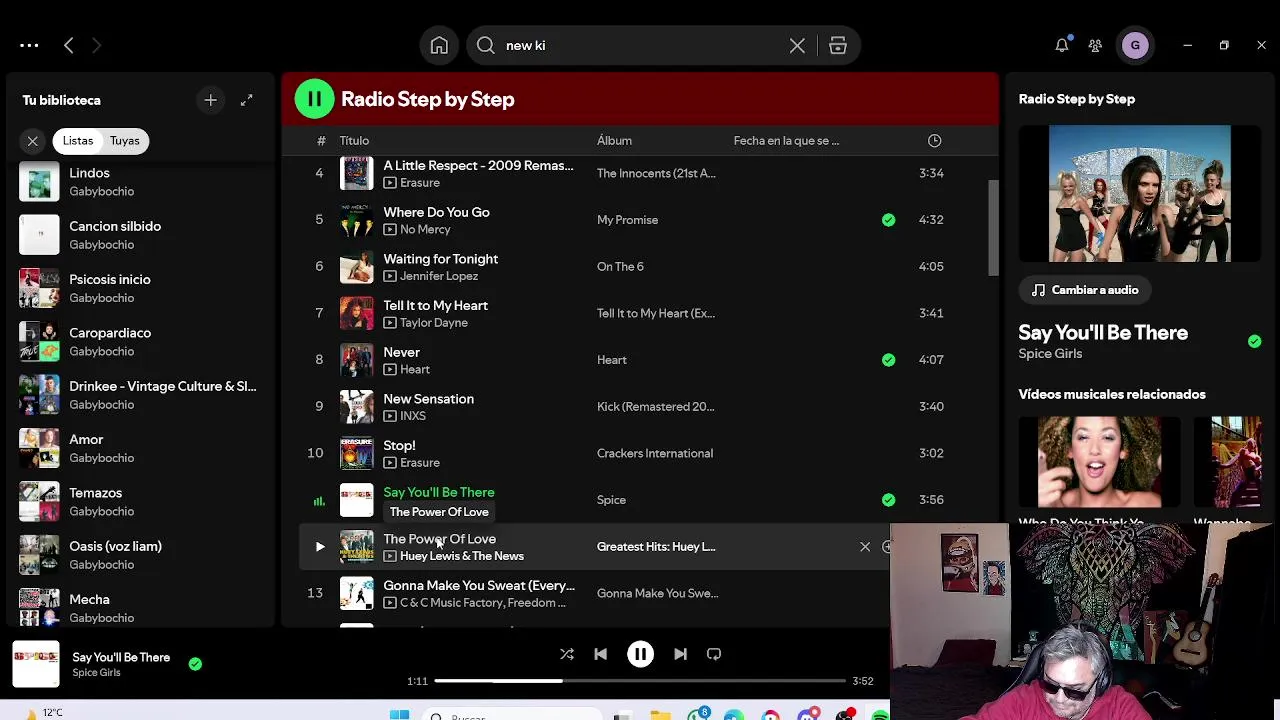Skip to previous track
This screenshot has height=720, width=1280.
click(x=600, y=654)
